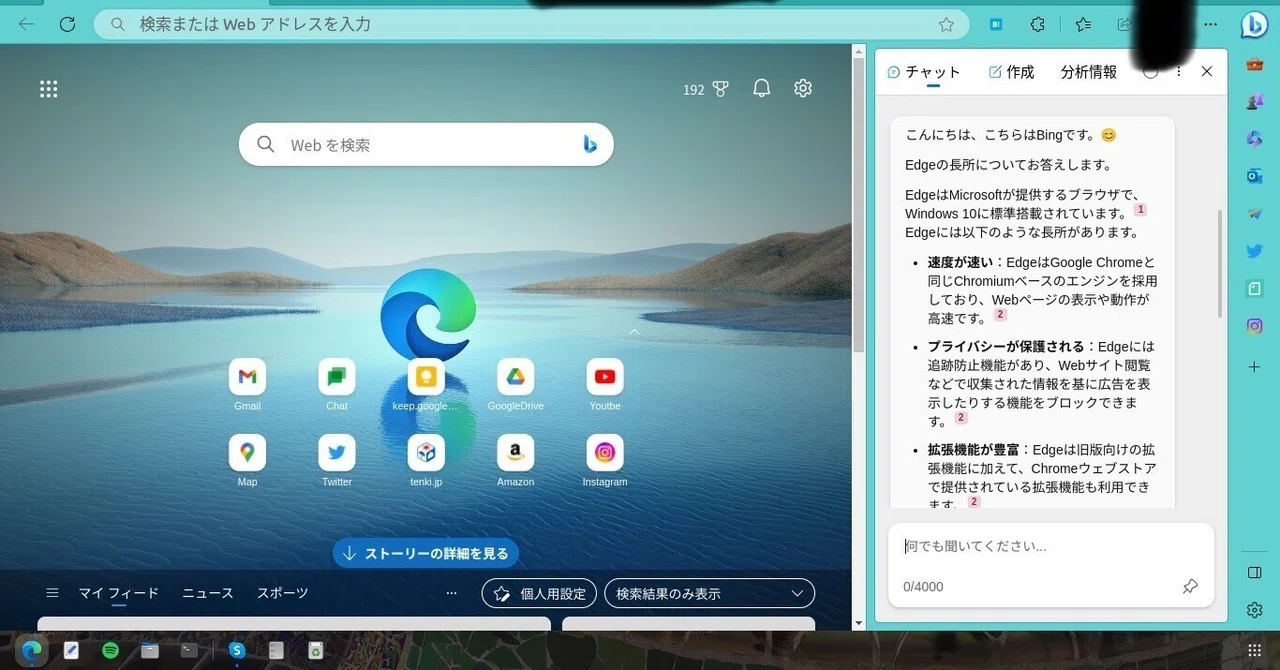
Task: Click the 個人用設定 button
Action: pos(539,593)
